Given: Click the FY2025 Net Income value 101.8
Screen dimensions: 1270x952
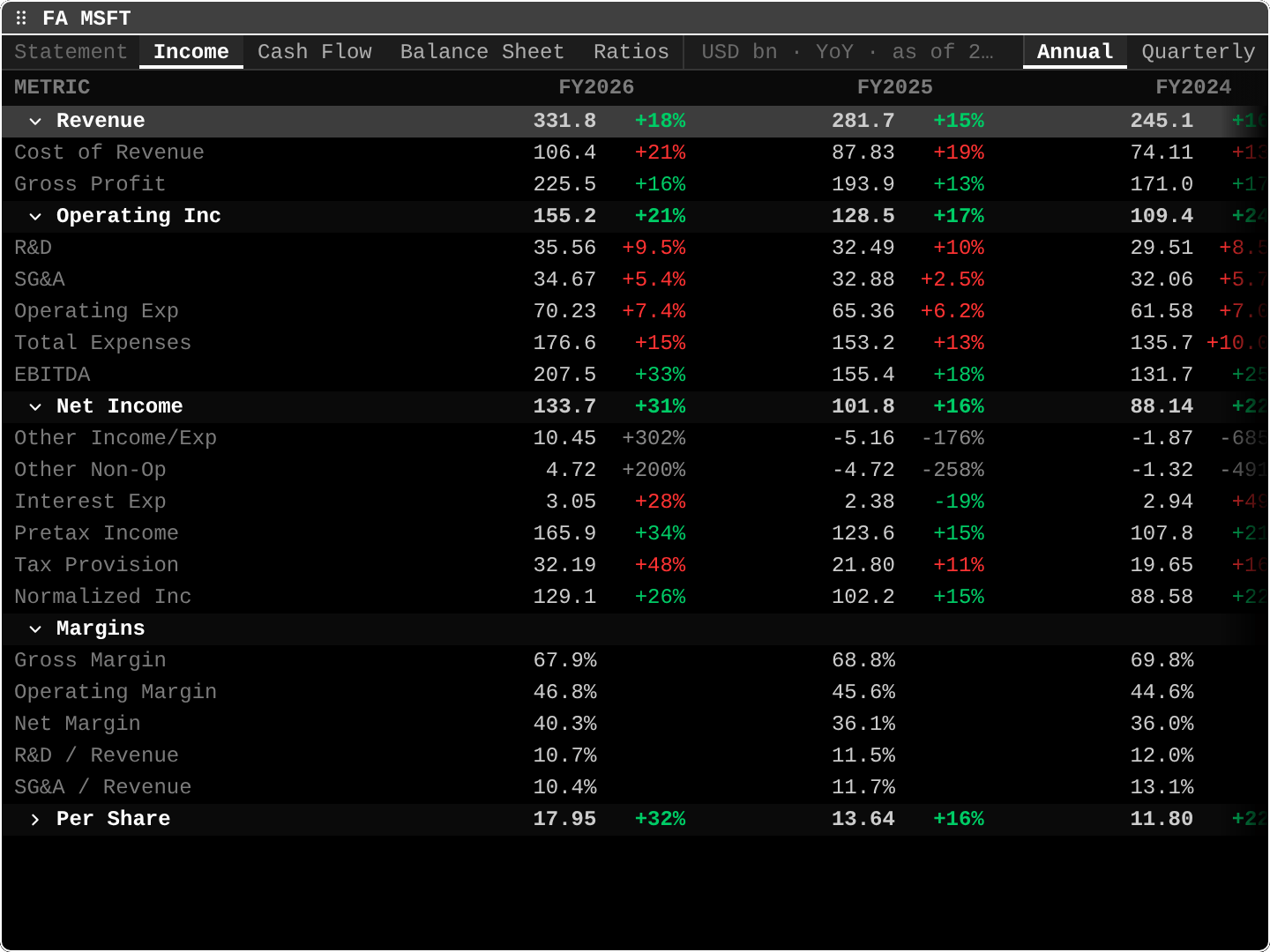Looking at the screenshot, I should (863, 406).
